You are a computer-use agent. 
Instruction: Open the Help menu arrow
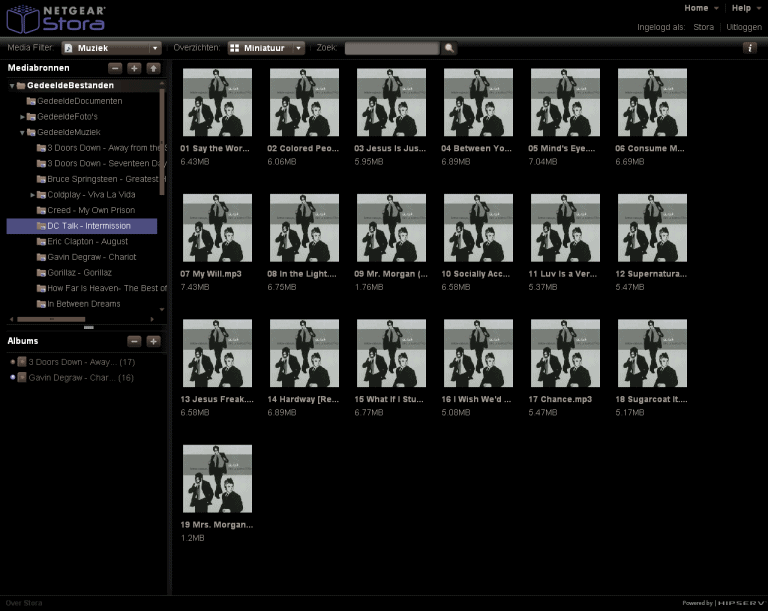[759, 8]
